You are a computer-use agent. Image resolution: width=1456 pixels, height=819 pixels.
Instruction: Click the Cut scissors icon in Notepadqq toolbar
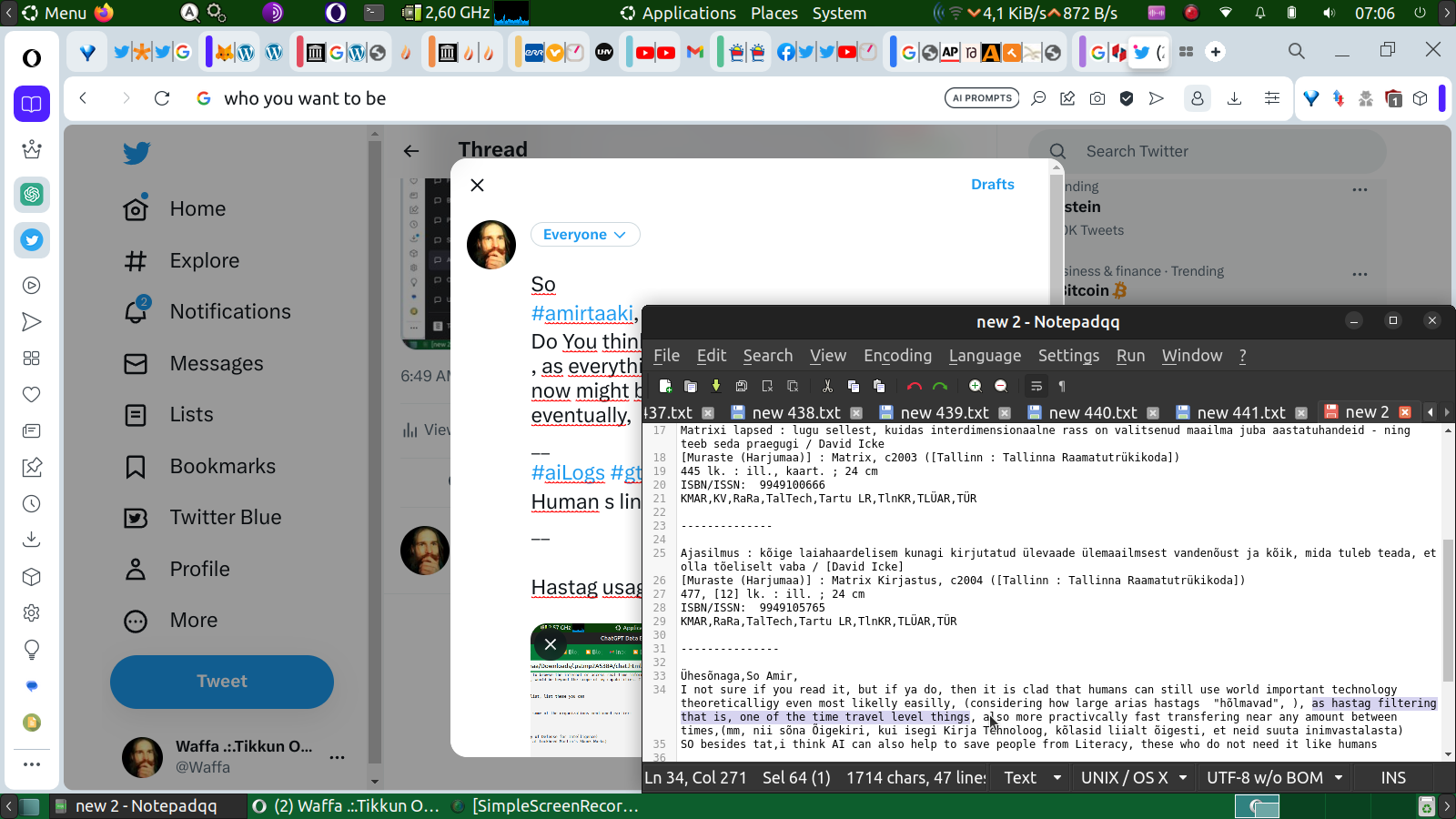click(827, 386)
